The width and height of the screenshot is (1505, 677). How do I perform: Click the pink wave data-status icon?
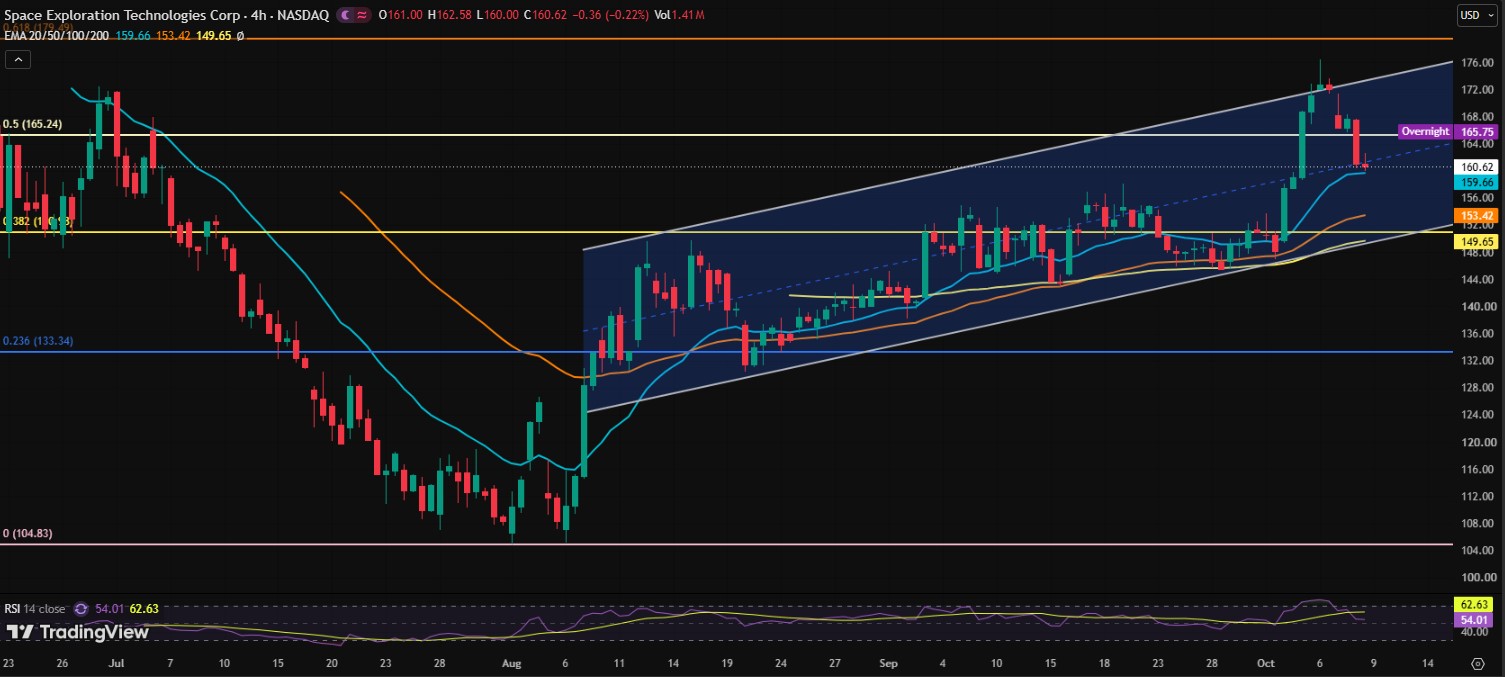360,15
